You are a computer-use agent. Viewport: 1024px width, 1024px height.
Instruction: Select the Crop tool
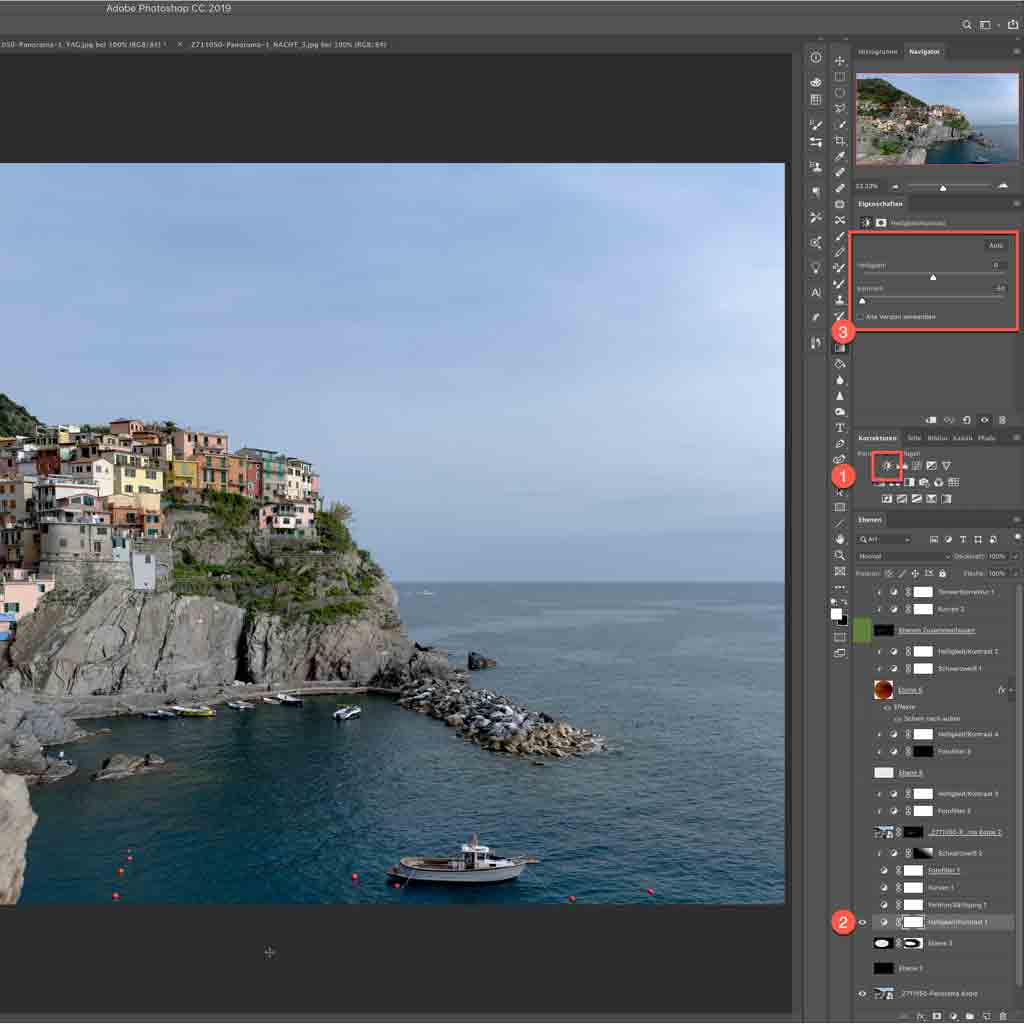840,140
